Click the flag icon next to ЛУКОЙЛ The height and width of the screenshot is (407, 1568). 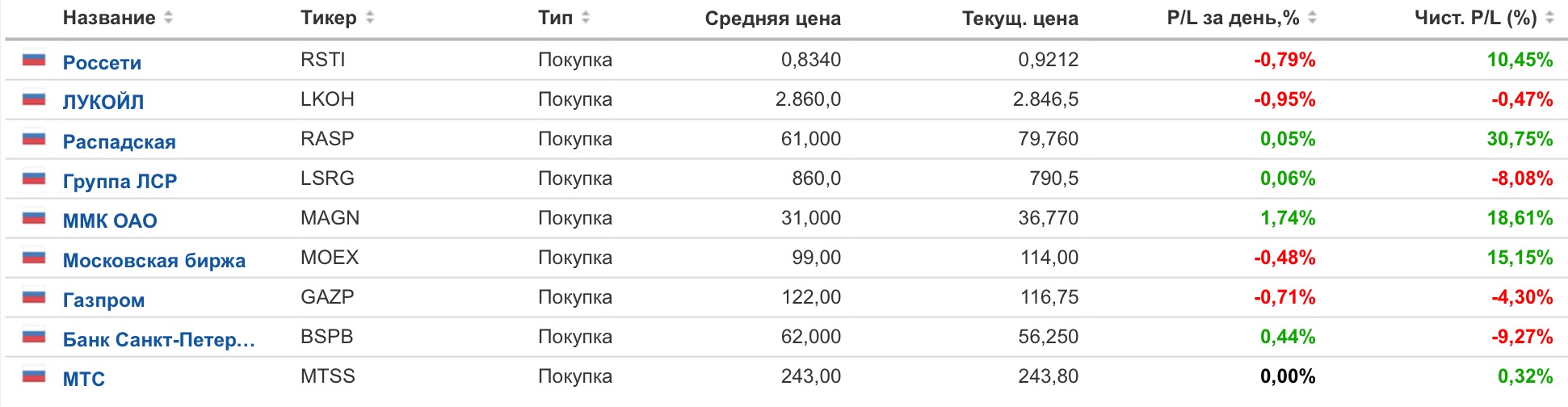pos(34,99)
